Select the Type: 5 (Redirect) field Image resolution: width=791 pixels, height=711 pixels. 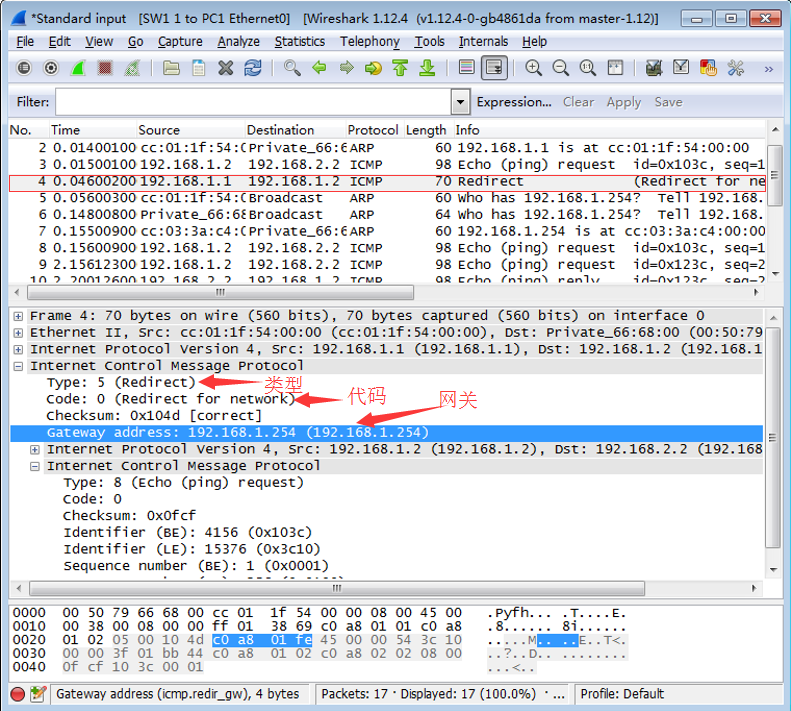coord(121,382)
